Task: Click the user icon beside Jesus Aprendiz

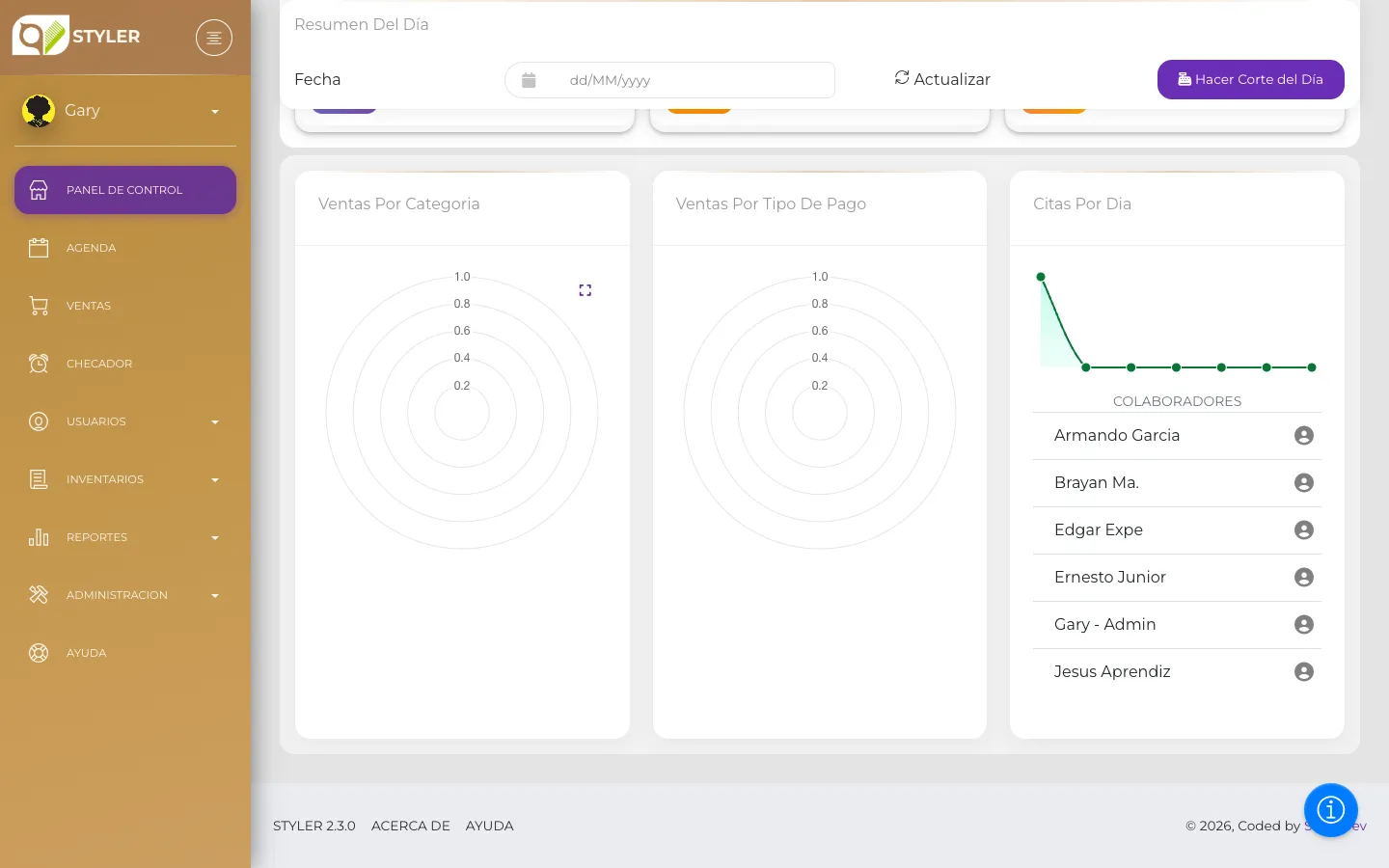Action: pos(1304,672)
